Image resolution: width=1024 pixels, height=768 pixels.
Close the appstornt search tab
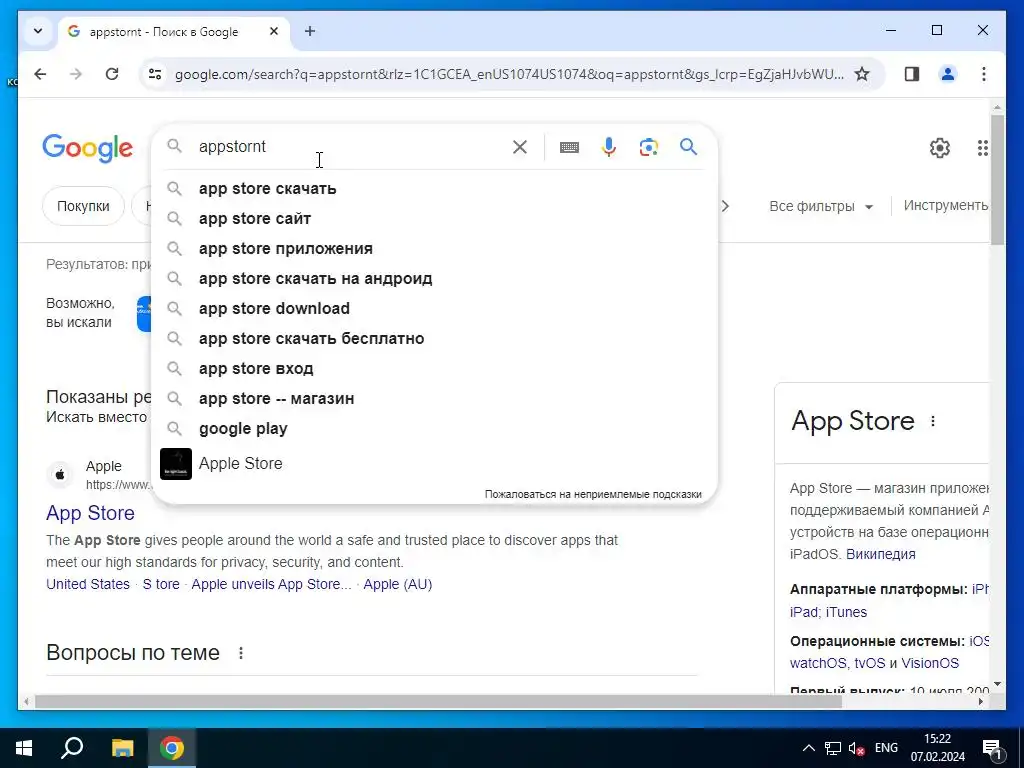click(274, 31)
